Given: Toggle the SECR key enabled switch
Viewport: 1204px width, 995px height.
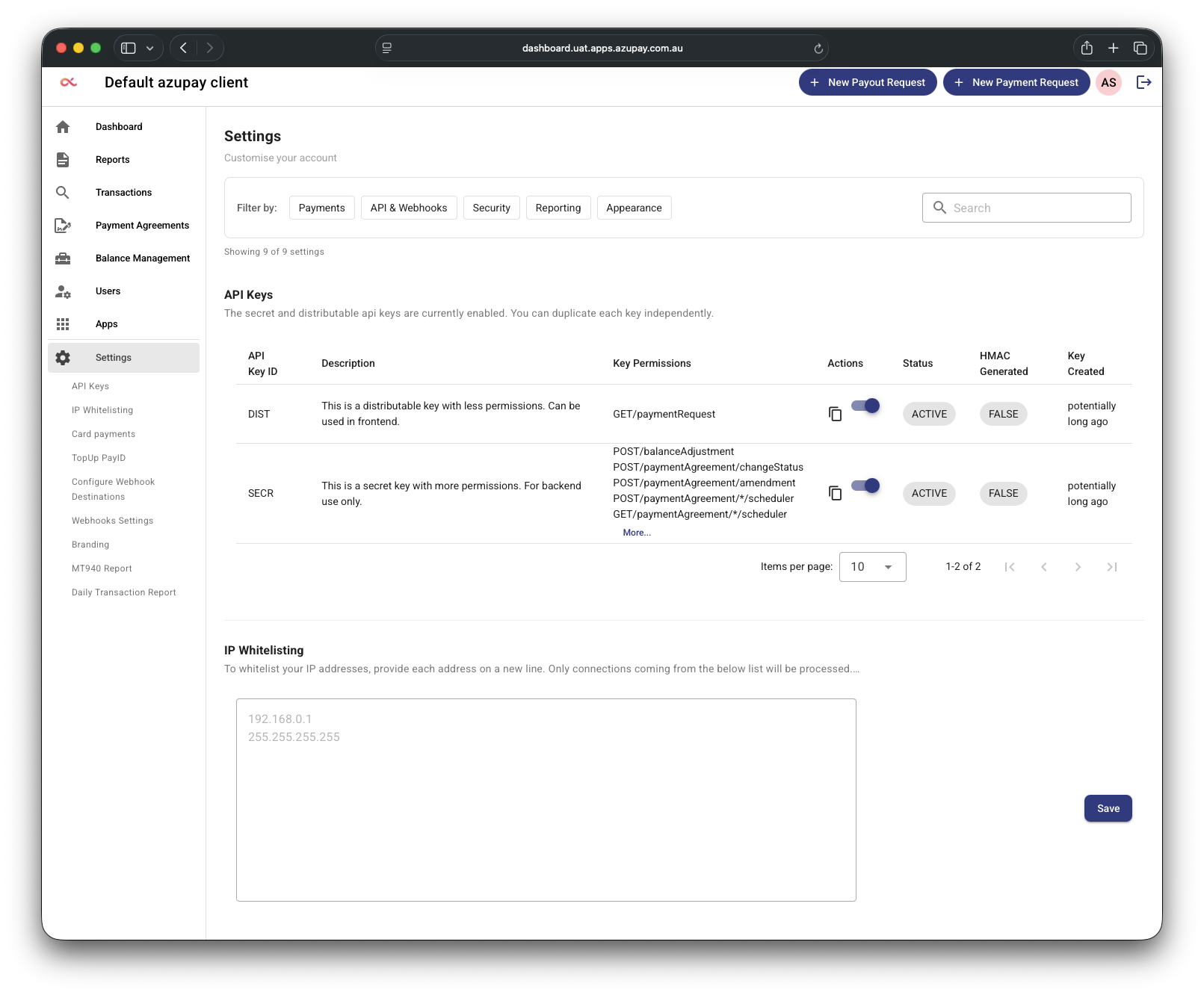Looking at the screenshot, I should 865,486.
